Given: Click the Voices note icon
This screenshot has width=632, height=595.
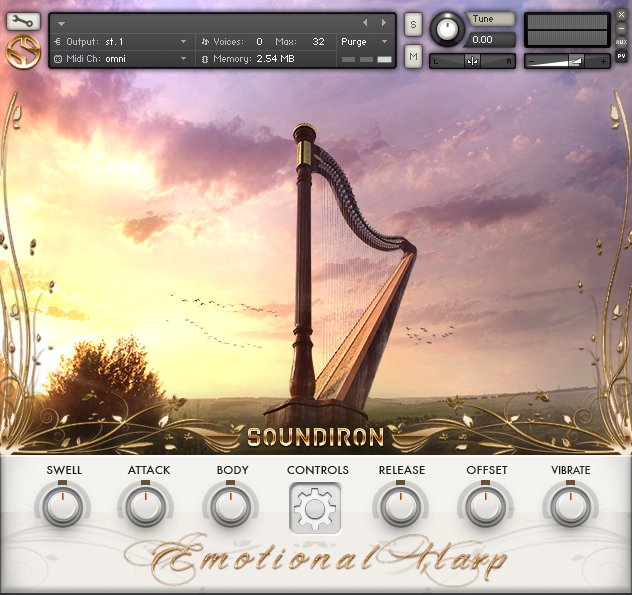Looking at the screenshot, I should [205, 42].
